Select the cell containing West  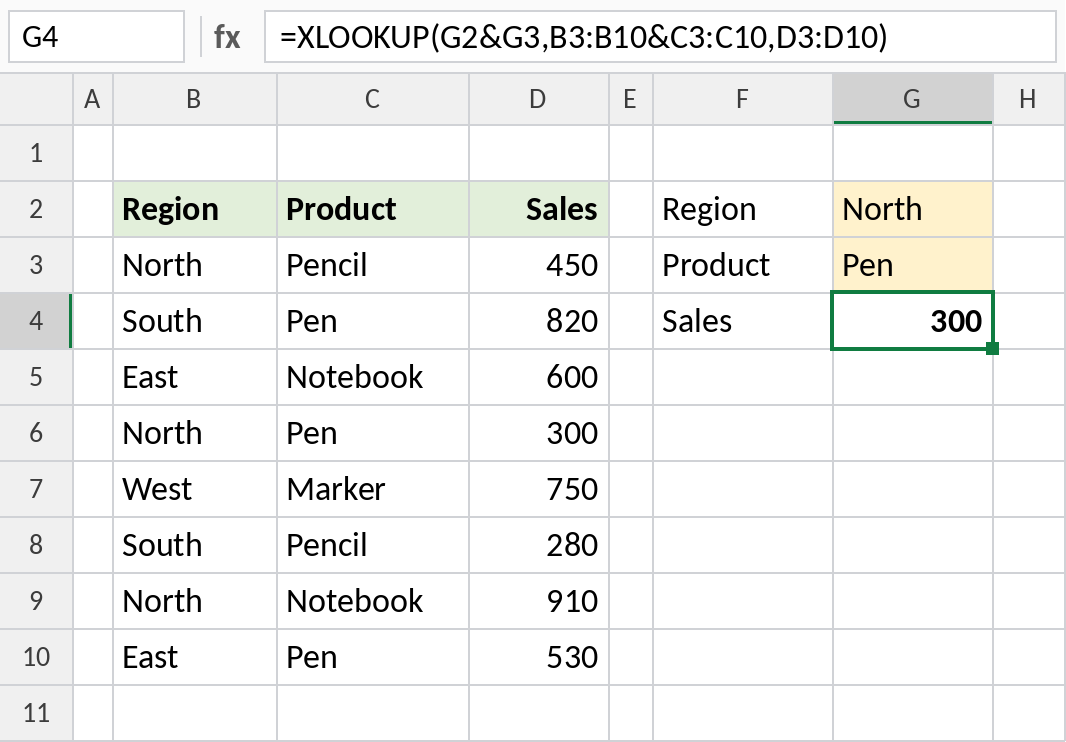[194, 489]
